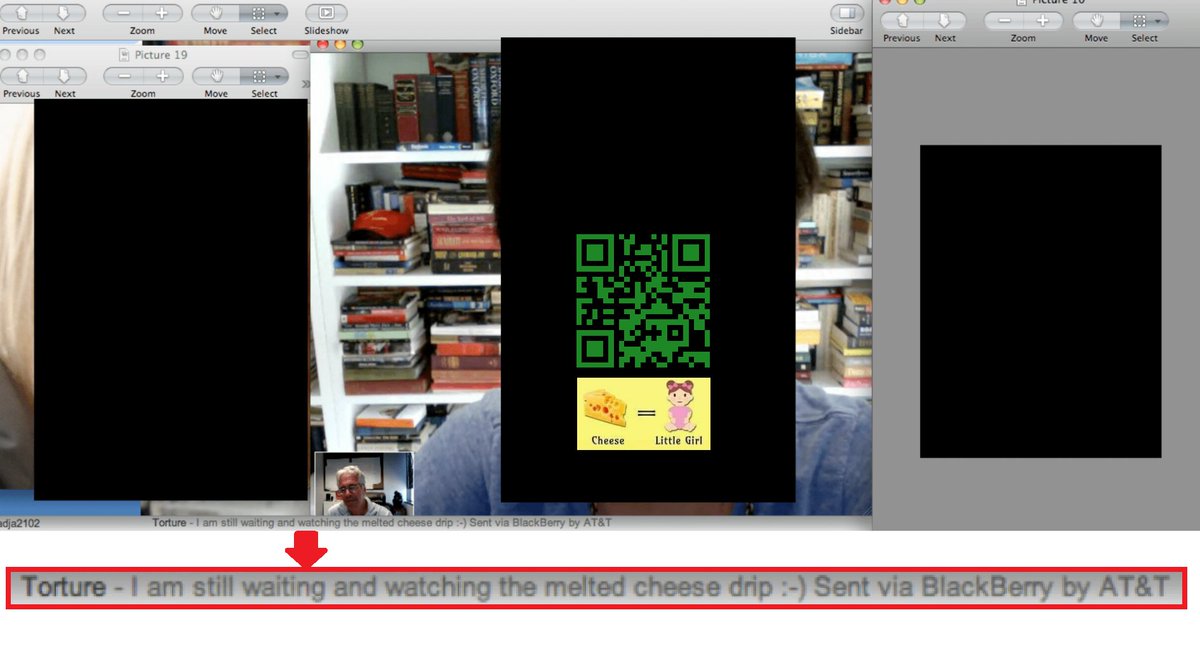Zoom out with minus in Picture 19 window
The height and width of the screenshot is (650, 1200).
click(x=123, y=76)
